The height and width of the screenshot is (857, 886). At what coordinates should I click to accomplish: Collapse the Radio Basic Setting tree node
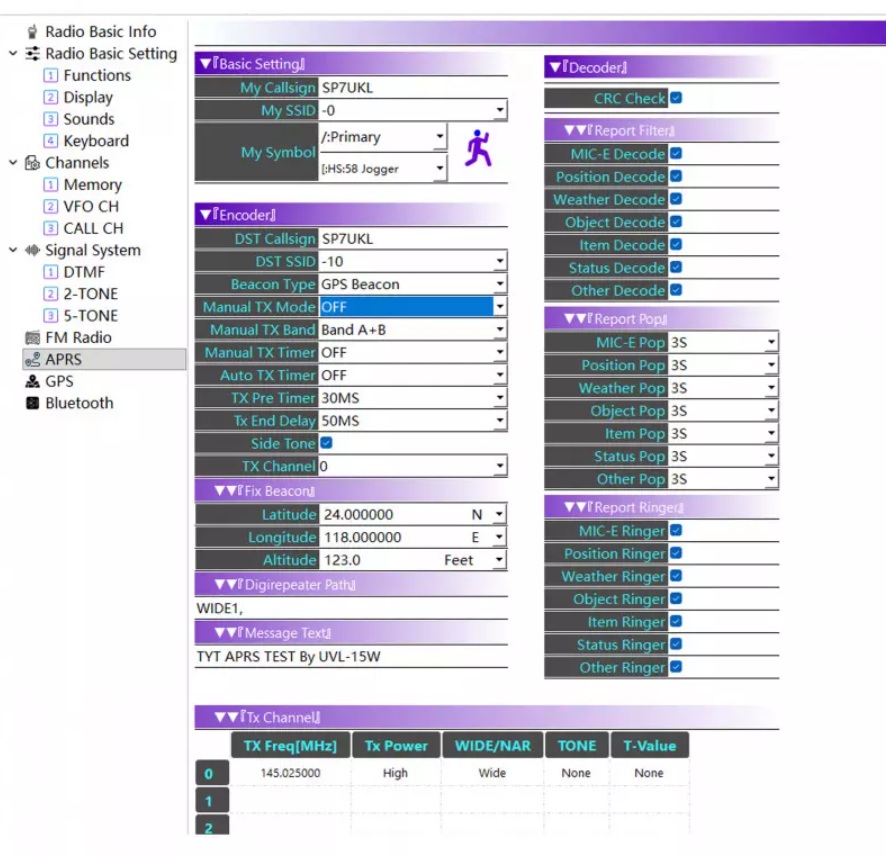click(x=13, y=54)
